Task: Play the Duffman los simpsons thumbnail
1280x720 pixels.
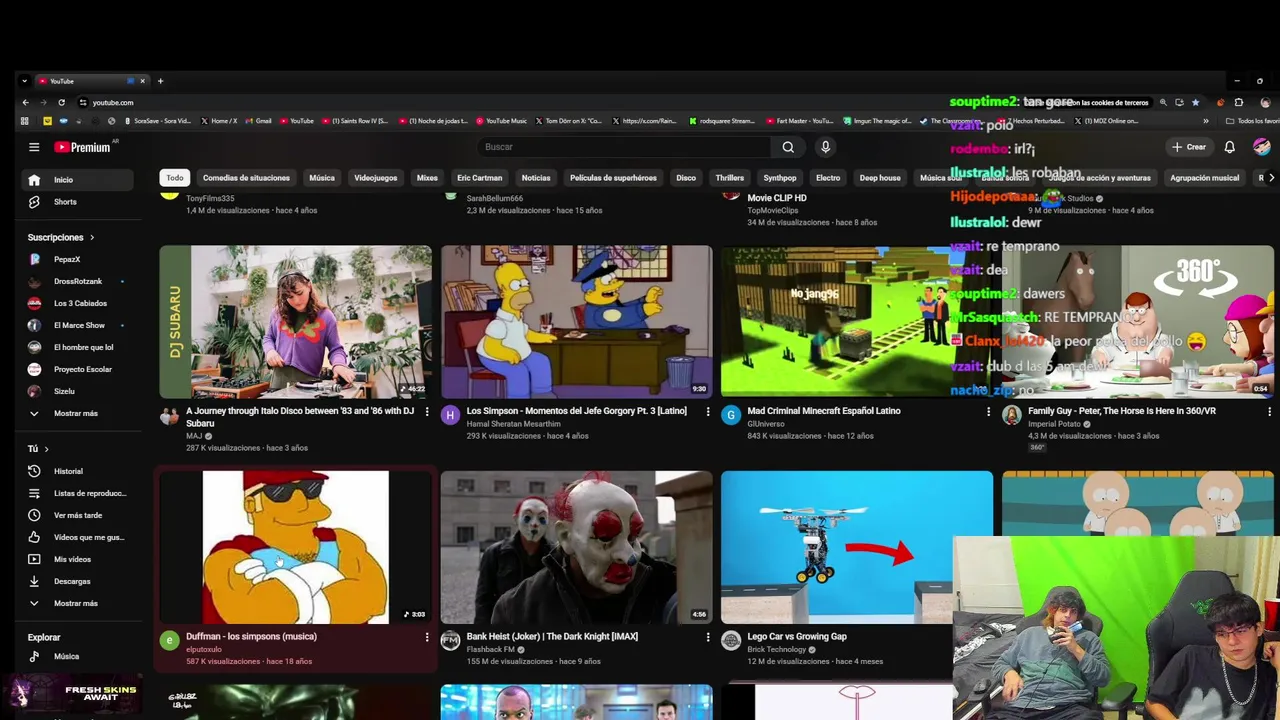Action: point(296,547)
